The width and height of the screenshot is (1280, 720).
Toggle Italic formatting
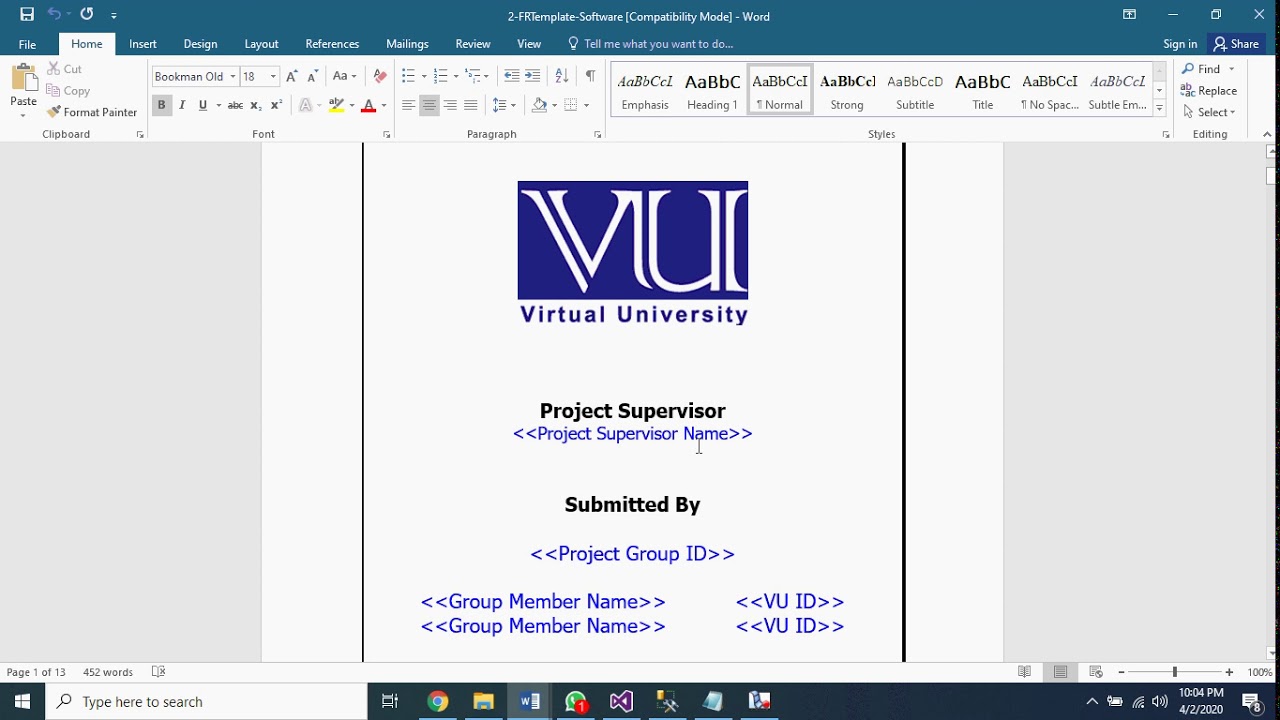coord(182,105)
